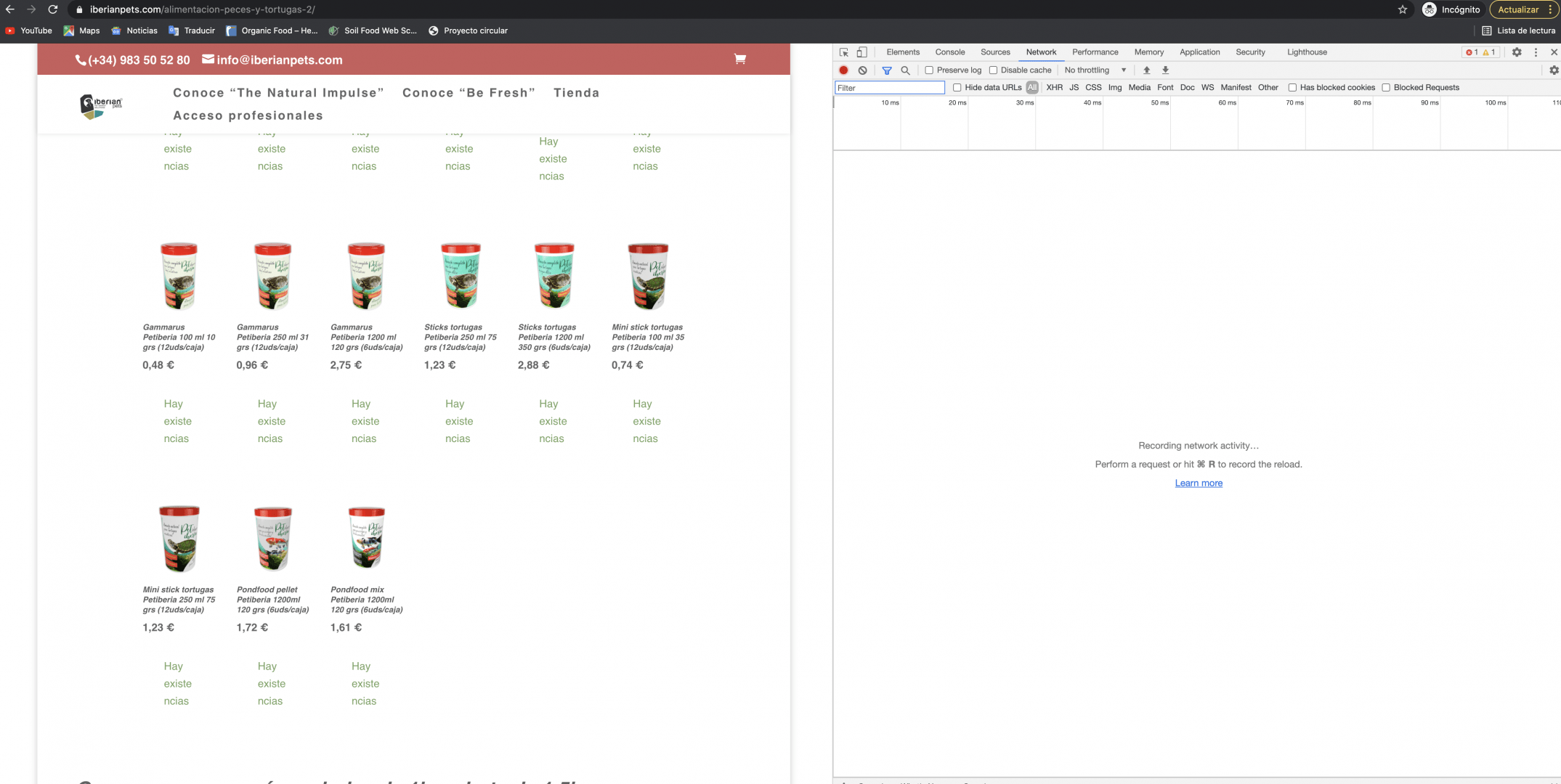Click the network Filter input field
1561x784 pixels.
(x=890, y=88)
